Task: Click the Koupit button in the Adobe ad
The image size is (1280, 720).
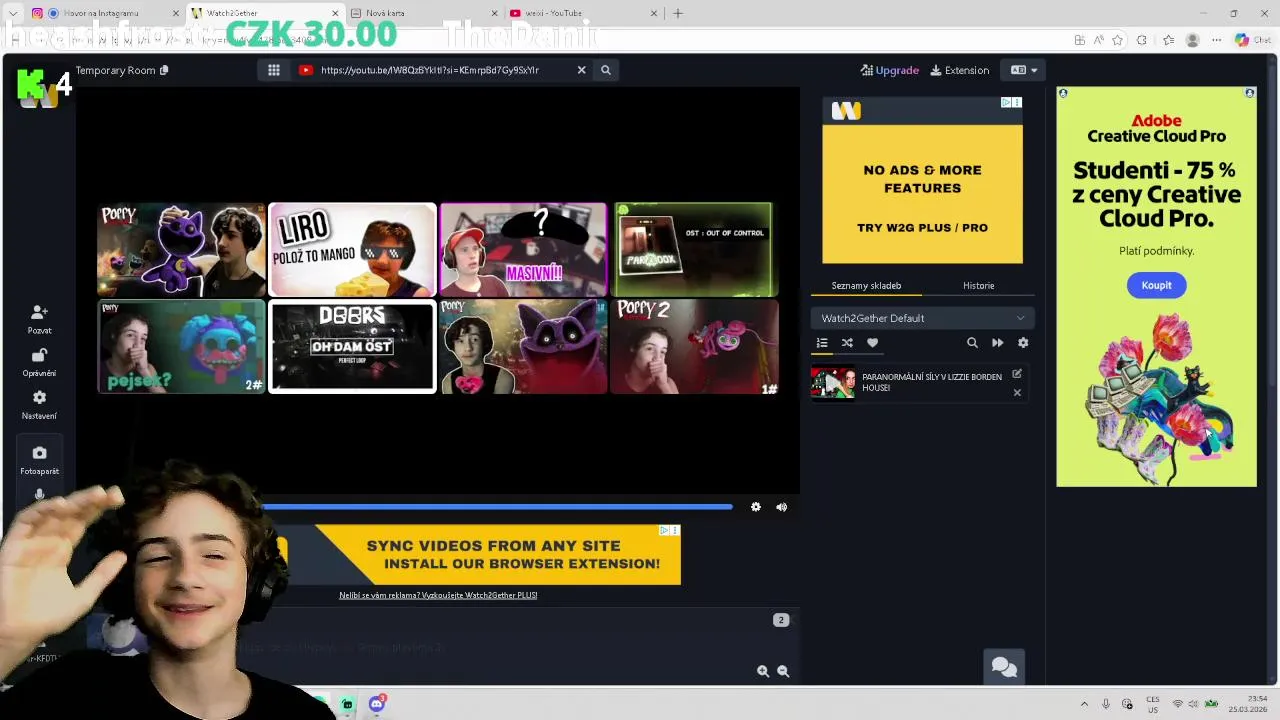Action: tap(1156, 285)
